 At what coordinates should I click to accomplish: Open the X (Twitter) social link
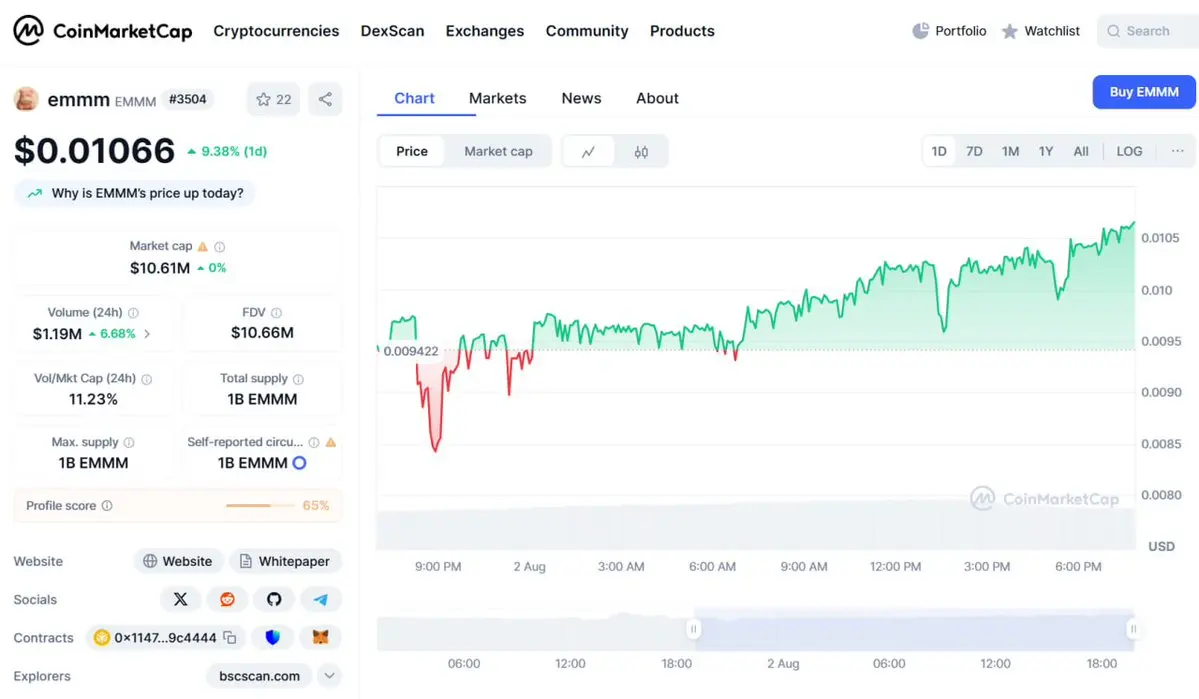click(x=180, y=600)
